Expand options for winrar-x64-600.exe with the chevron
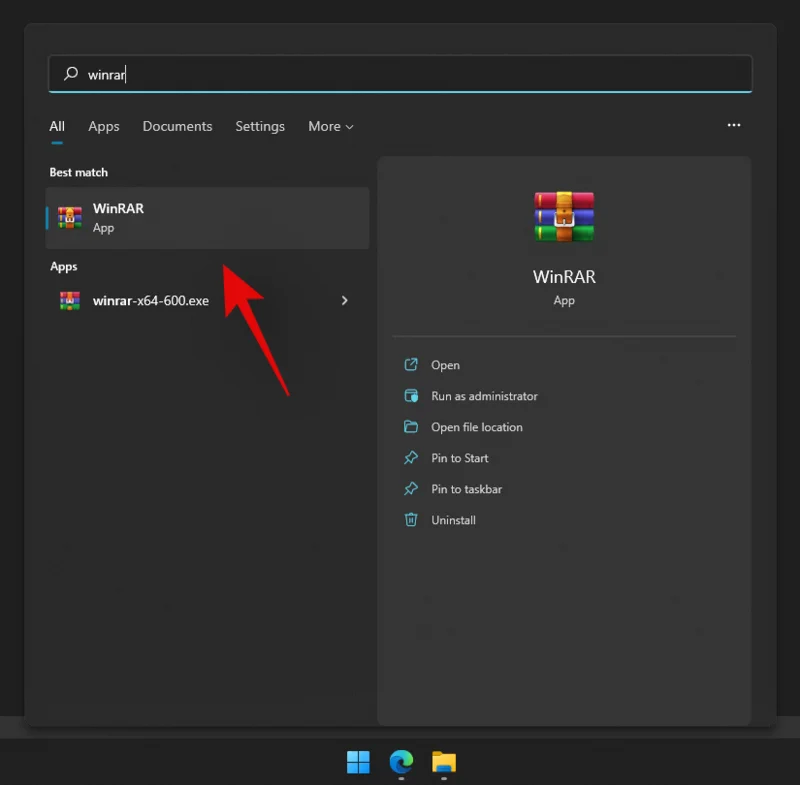 click(x=344, y=300)
